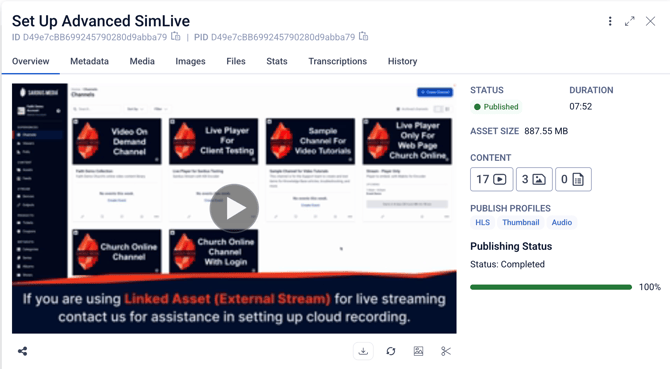670x369 pixels.
Task: Copy the asset ID to clipboard
Action: coord(176,37)
